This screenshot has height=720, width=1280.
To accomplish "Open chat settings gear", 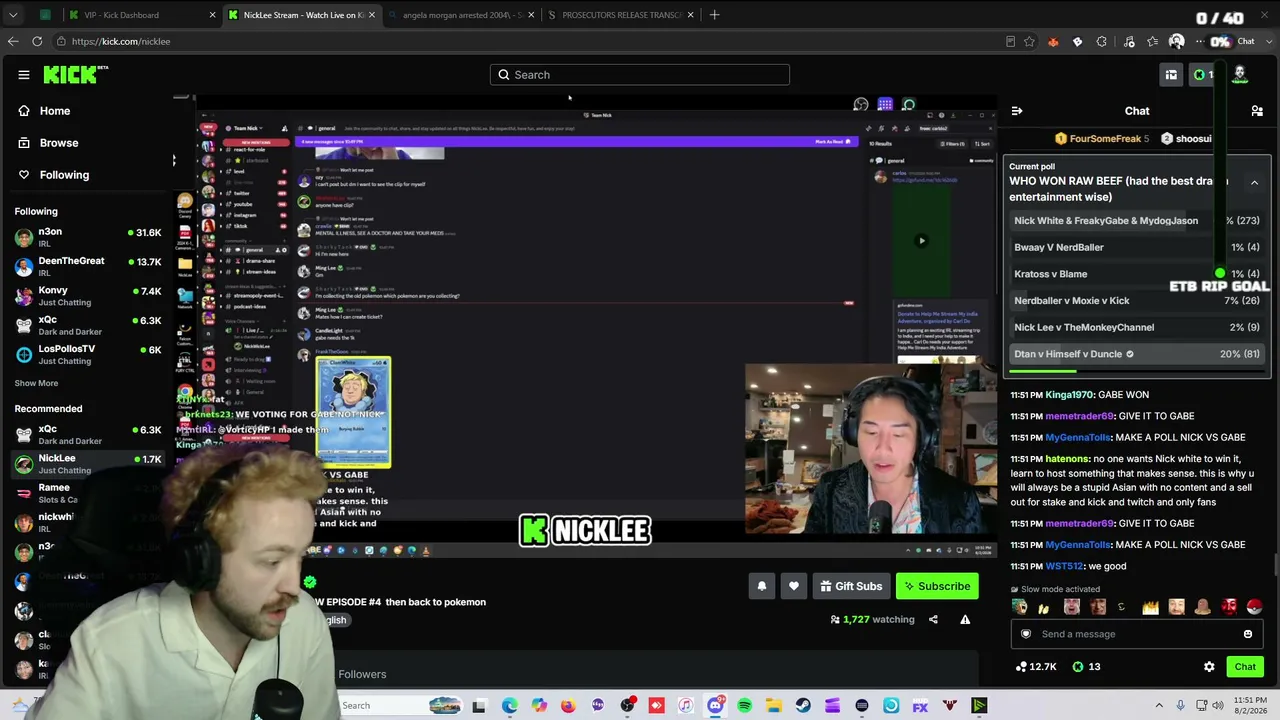I will pos(1209,667).
